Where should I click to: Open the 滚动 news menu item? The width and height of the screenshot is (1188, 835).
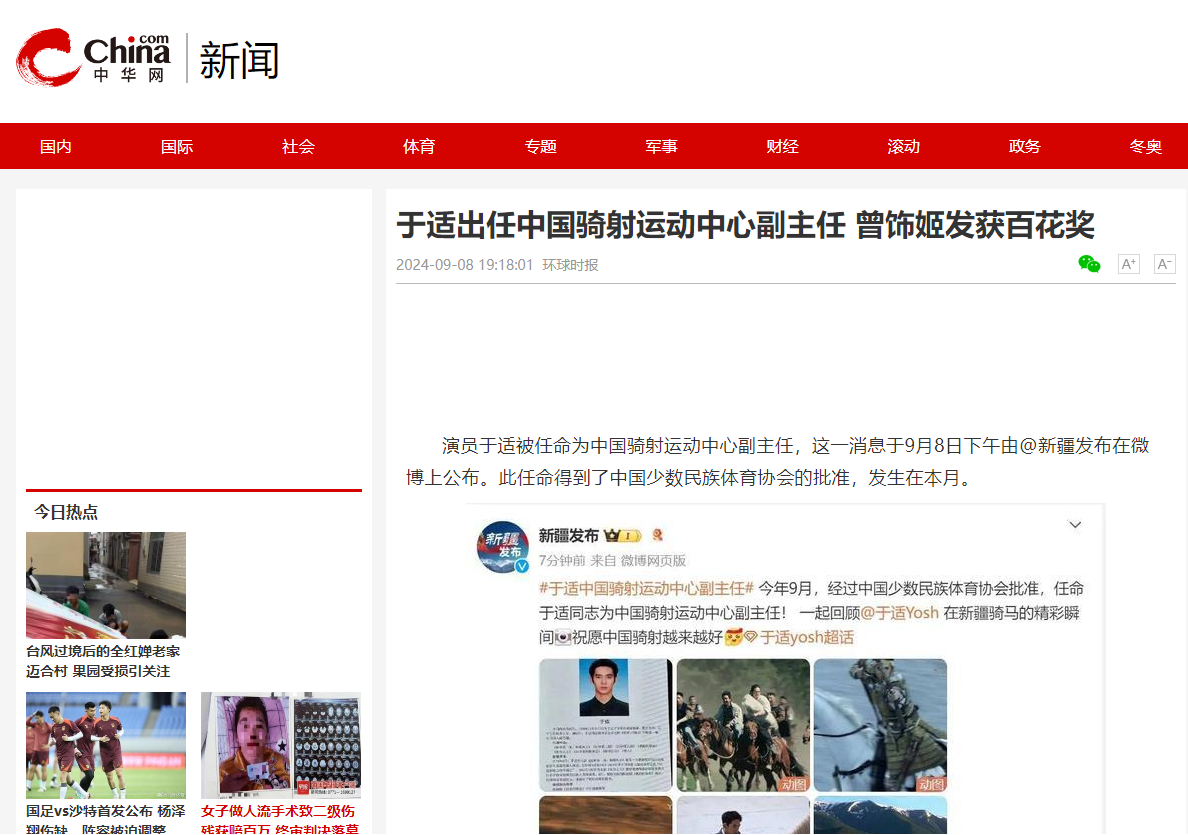tap(904, 146)
